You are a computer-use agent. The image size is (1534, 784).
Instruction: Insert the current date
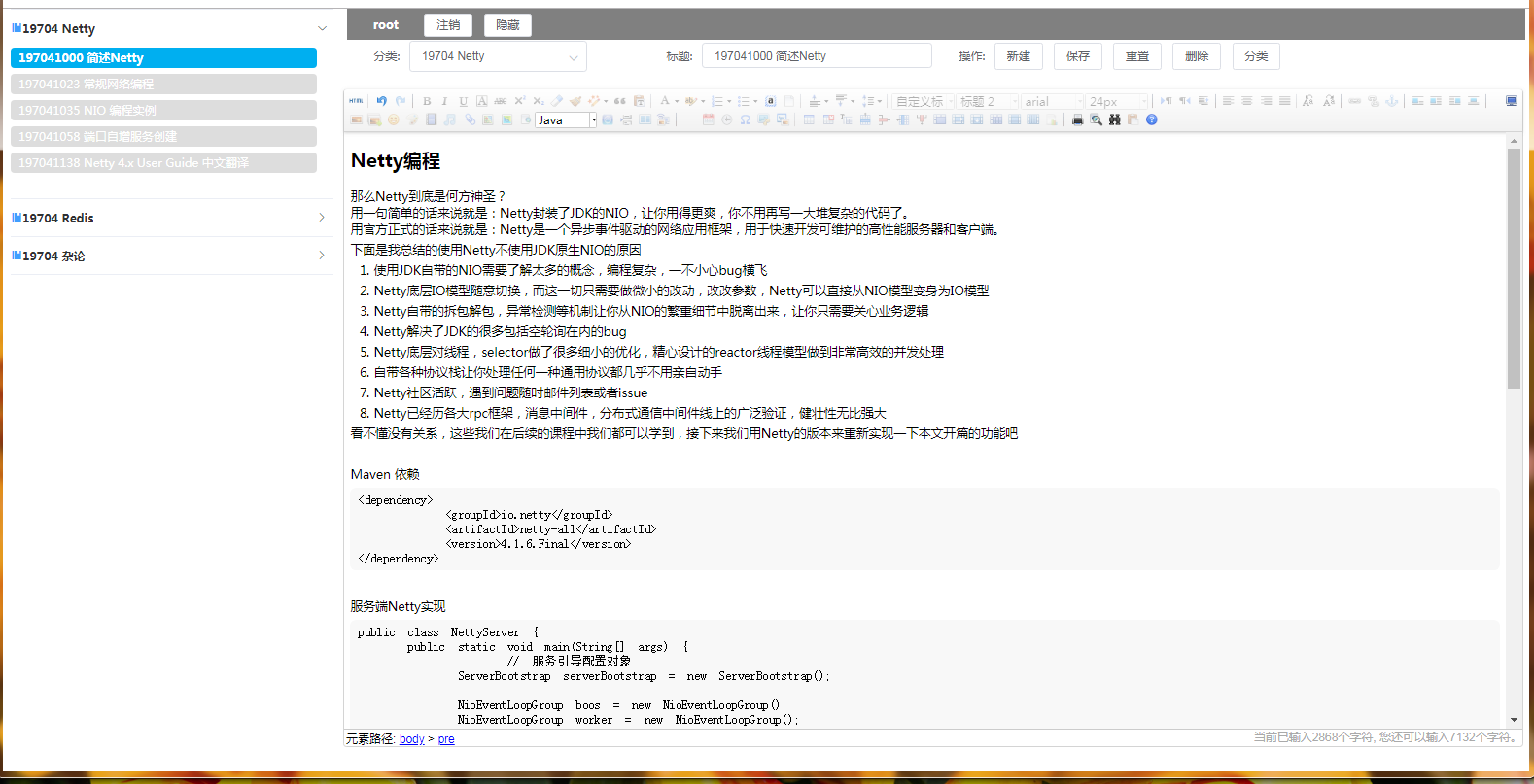point(708,119)
